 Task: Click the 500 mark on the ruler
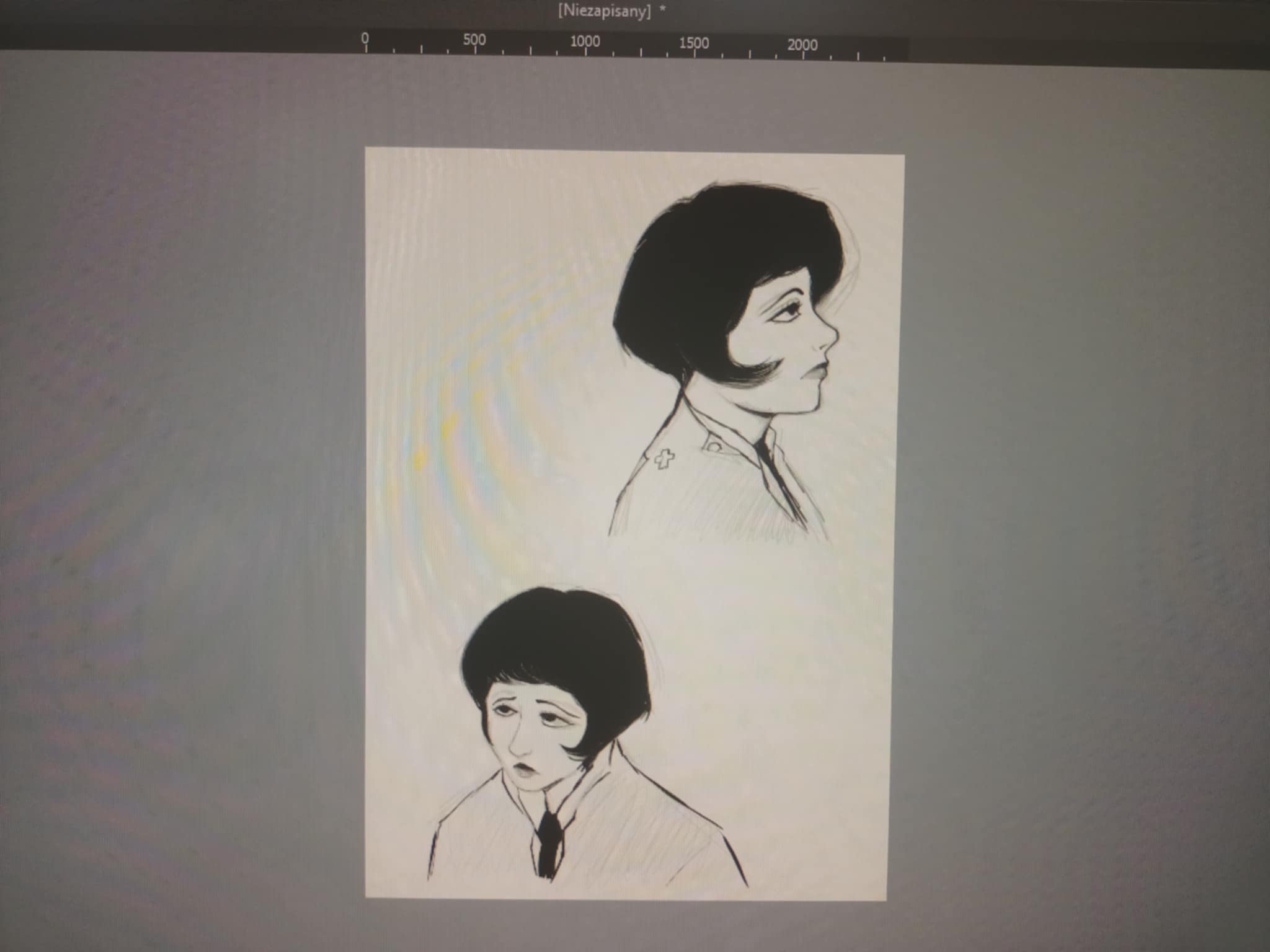(474, 40)
